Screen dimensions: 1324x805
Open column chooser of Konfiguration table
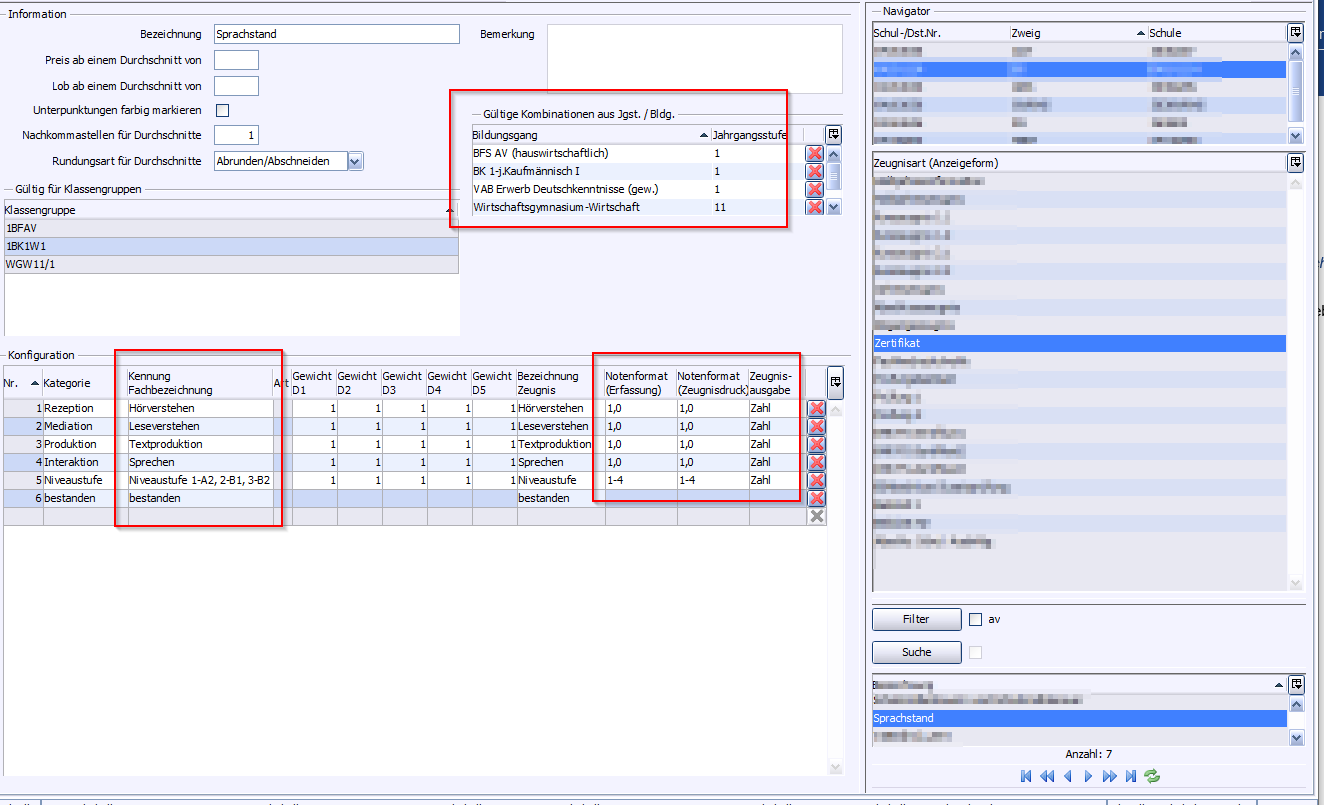pyautogui.click(x=835, y=381)
